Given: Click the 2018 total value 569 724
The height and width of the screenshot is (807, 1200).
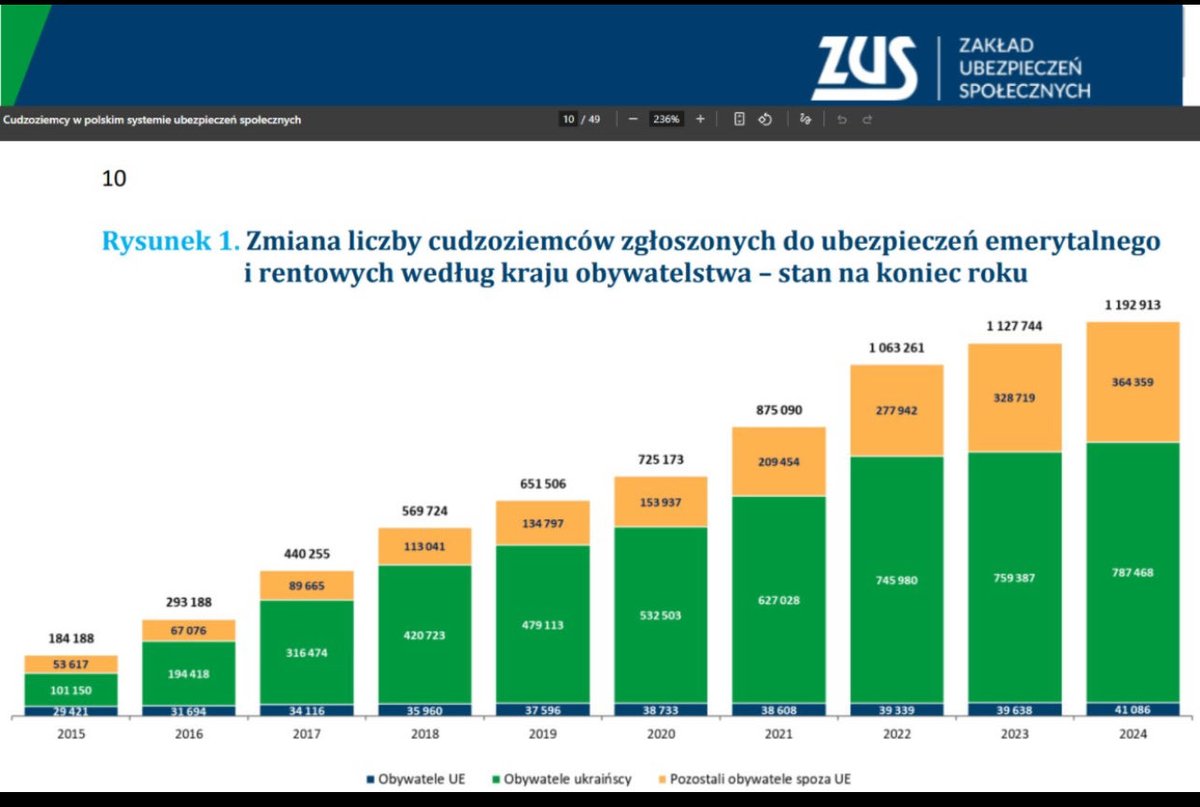Looking at the screenshot, I should coord(424,511).
